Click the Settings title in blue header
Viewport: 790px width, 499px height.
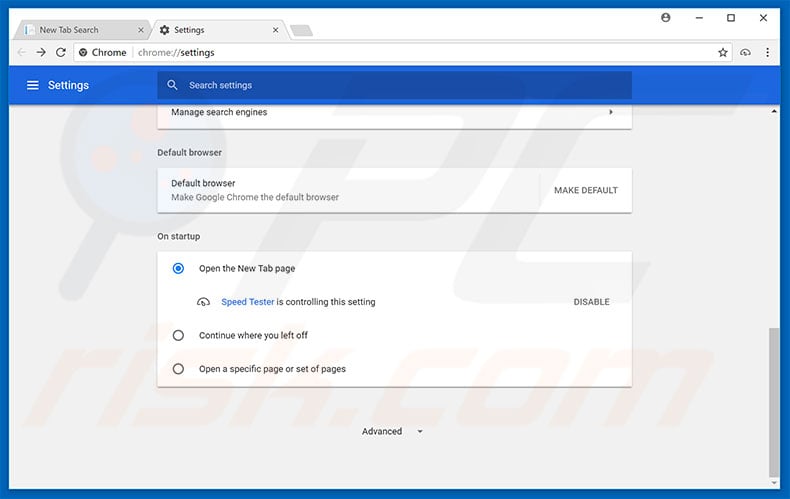69,85
